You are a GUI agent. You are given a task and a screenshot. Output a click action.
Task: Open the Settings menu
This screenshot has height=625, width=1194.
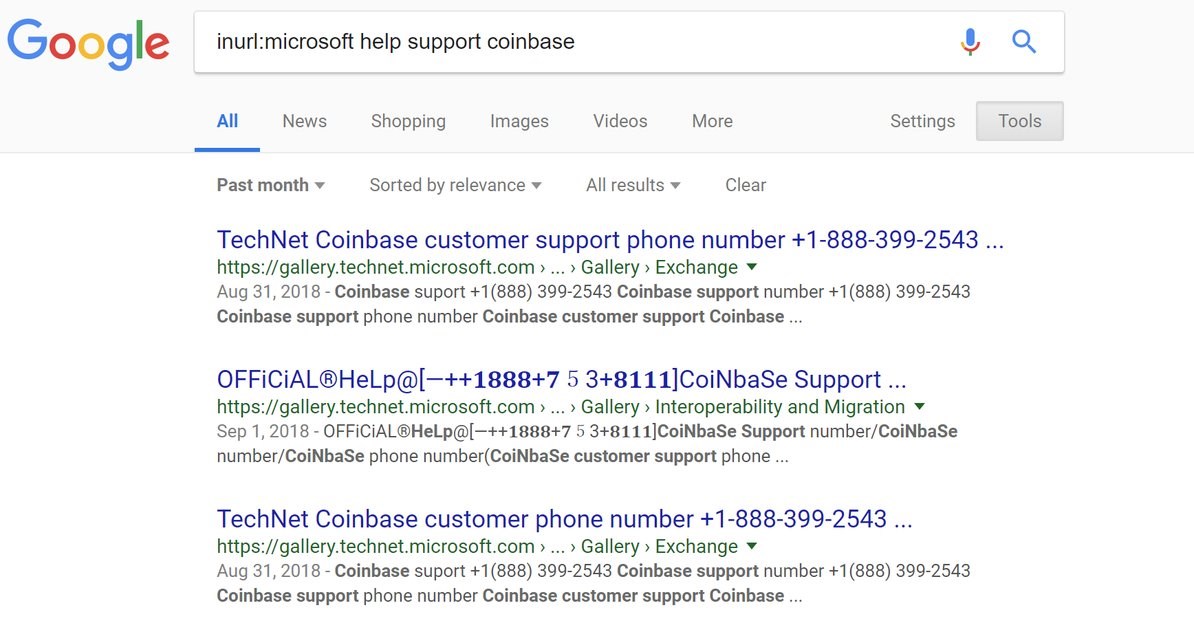click(922, 121)
